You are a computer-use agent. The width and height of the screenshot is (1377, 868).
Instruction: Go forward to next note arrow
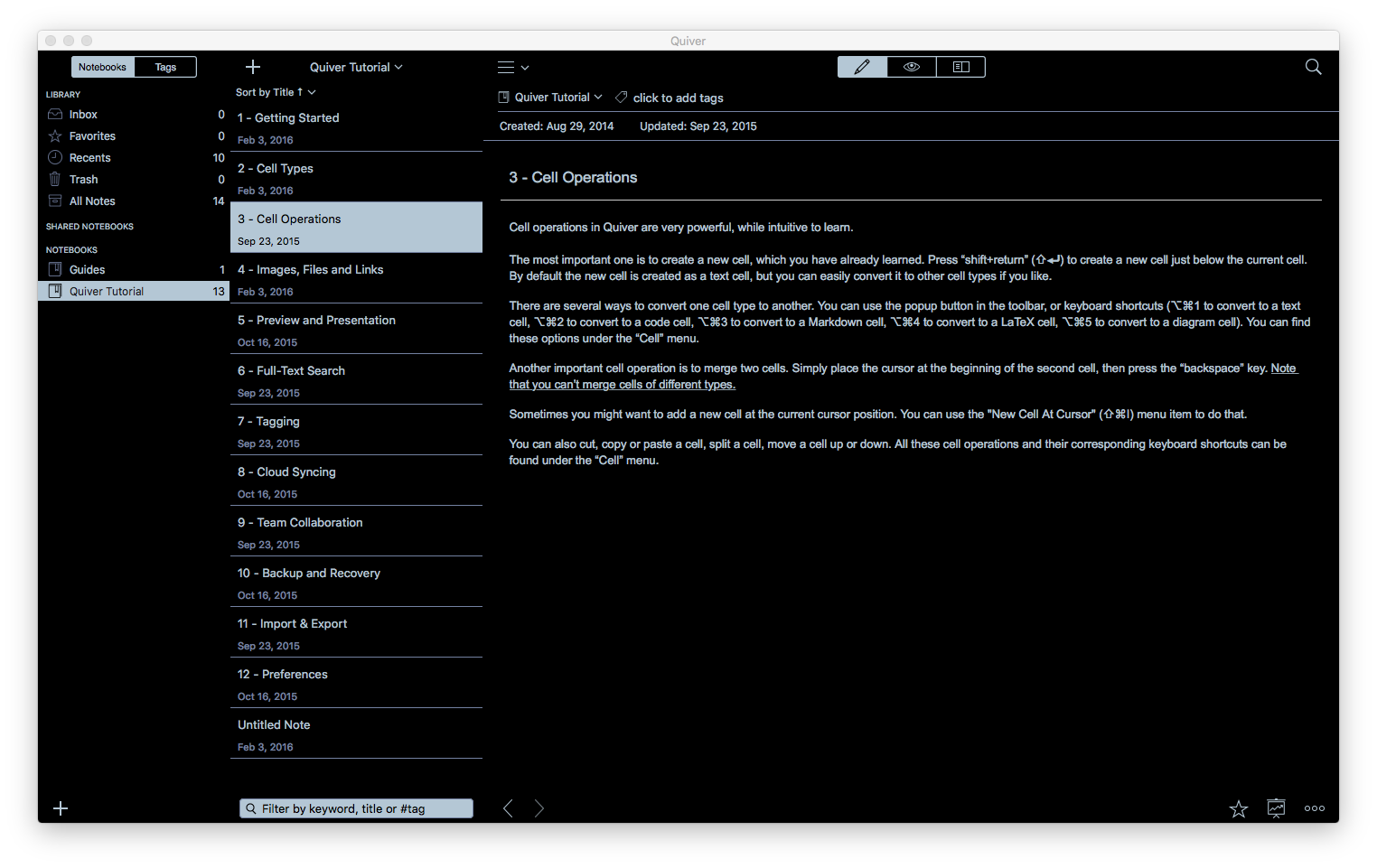(539, 808)
